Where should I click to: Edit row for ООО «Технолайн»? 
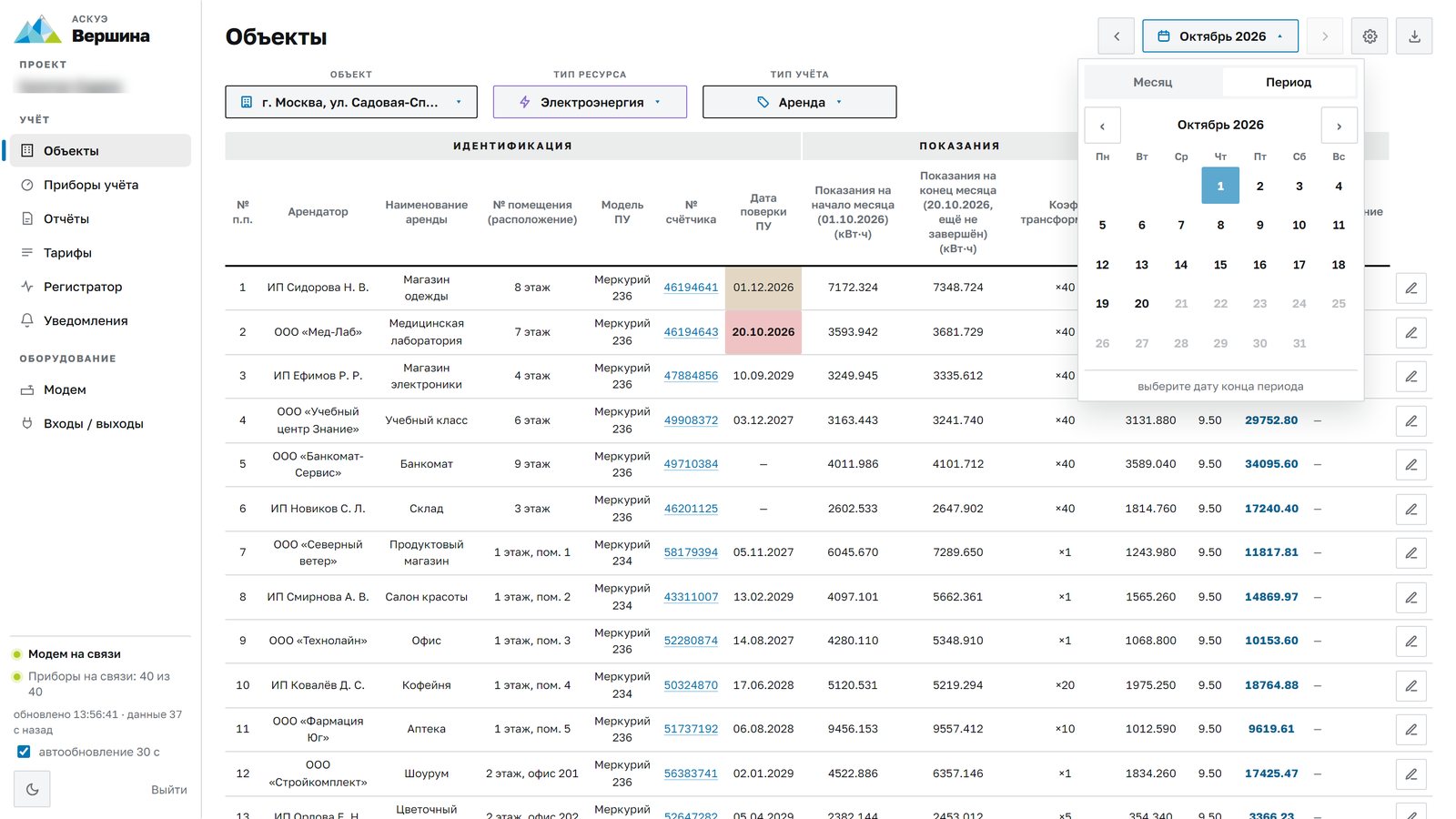click(x=1410, y=641)
